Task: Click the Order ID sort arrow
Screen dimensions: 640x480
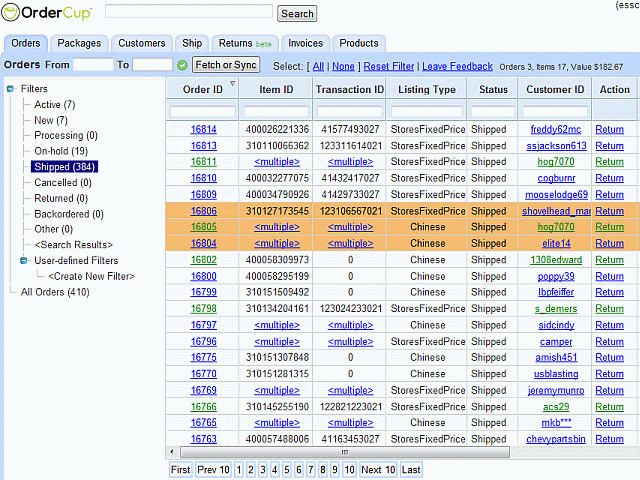Action: click(232, 85)
